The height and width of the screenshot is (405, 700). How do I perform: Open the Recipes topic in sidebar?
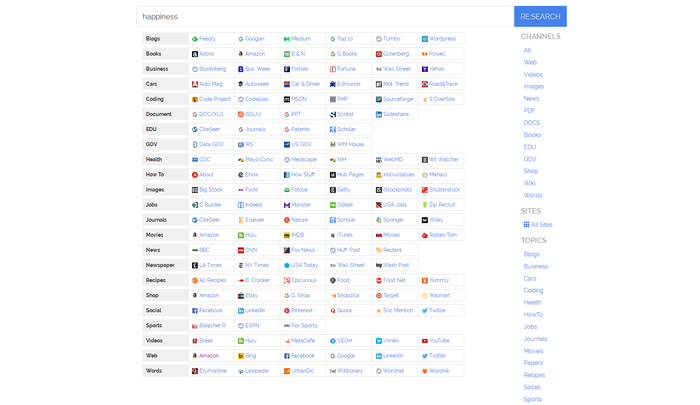534,375
